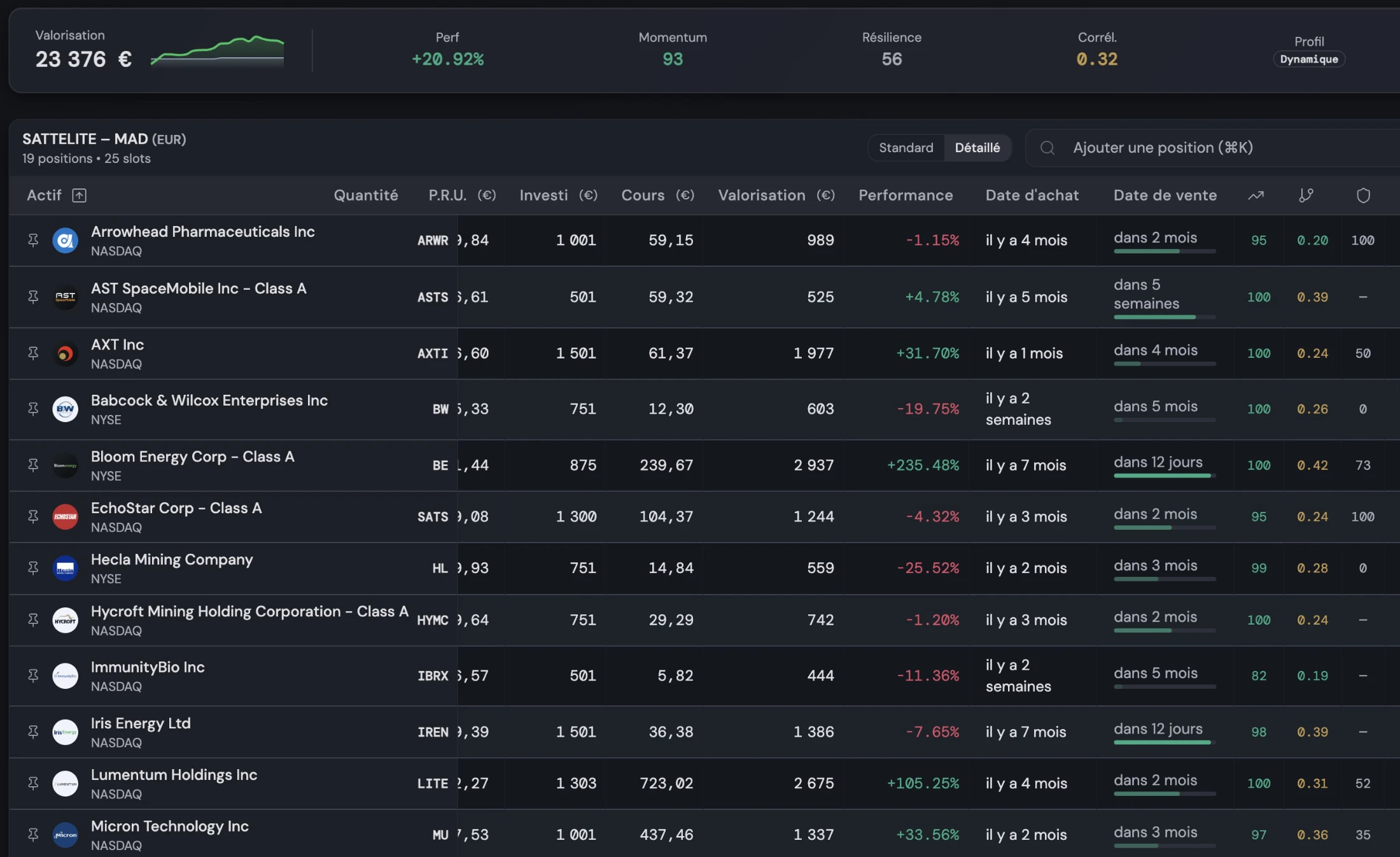Click the 437,46 cours cell
Viewport: 1400px width, 857px height.
pos(666,835)
